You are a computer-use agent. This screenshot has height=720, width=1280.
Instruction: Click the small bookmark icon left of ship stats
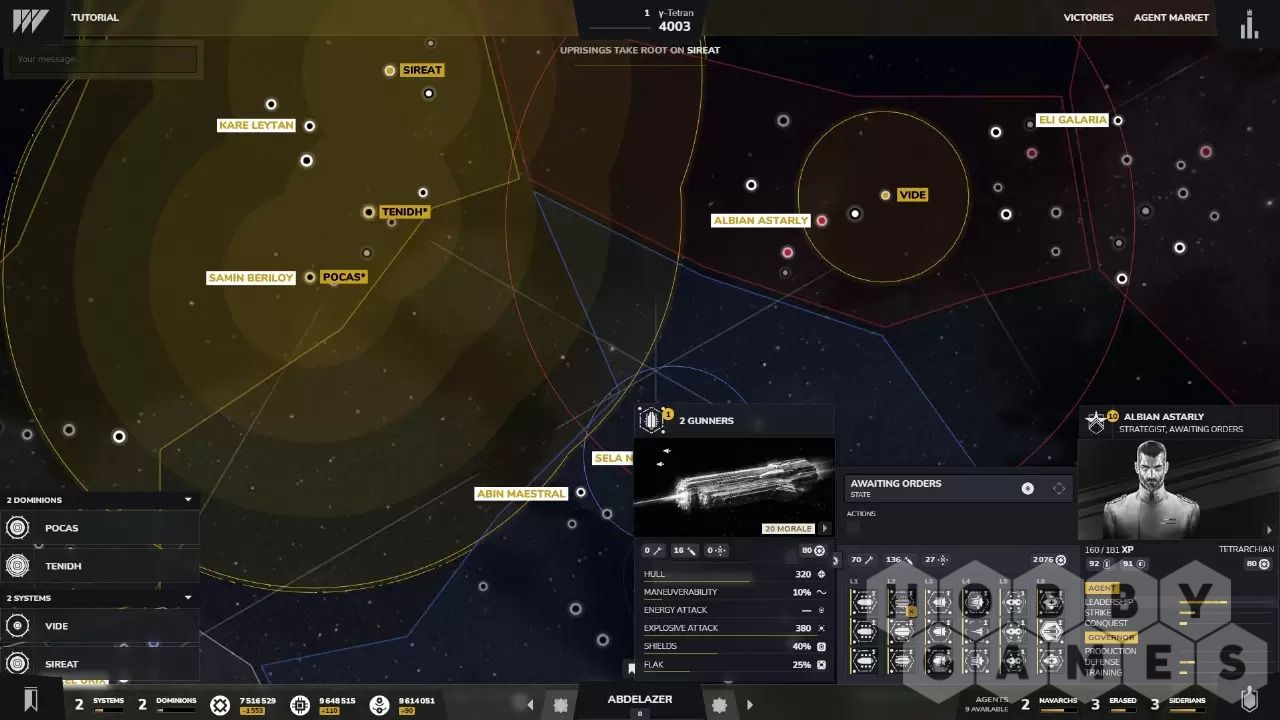(x=631, y=668)
